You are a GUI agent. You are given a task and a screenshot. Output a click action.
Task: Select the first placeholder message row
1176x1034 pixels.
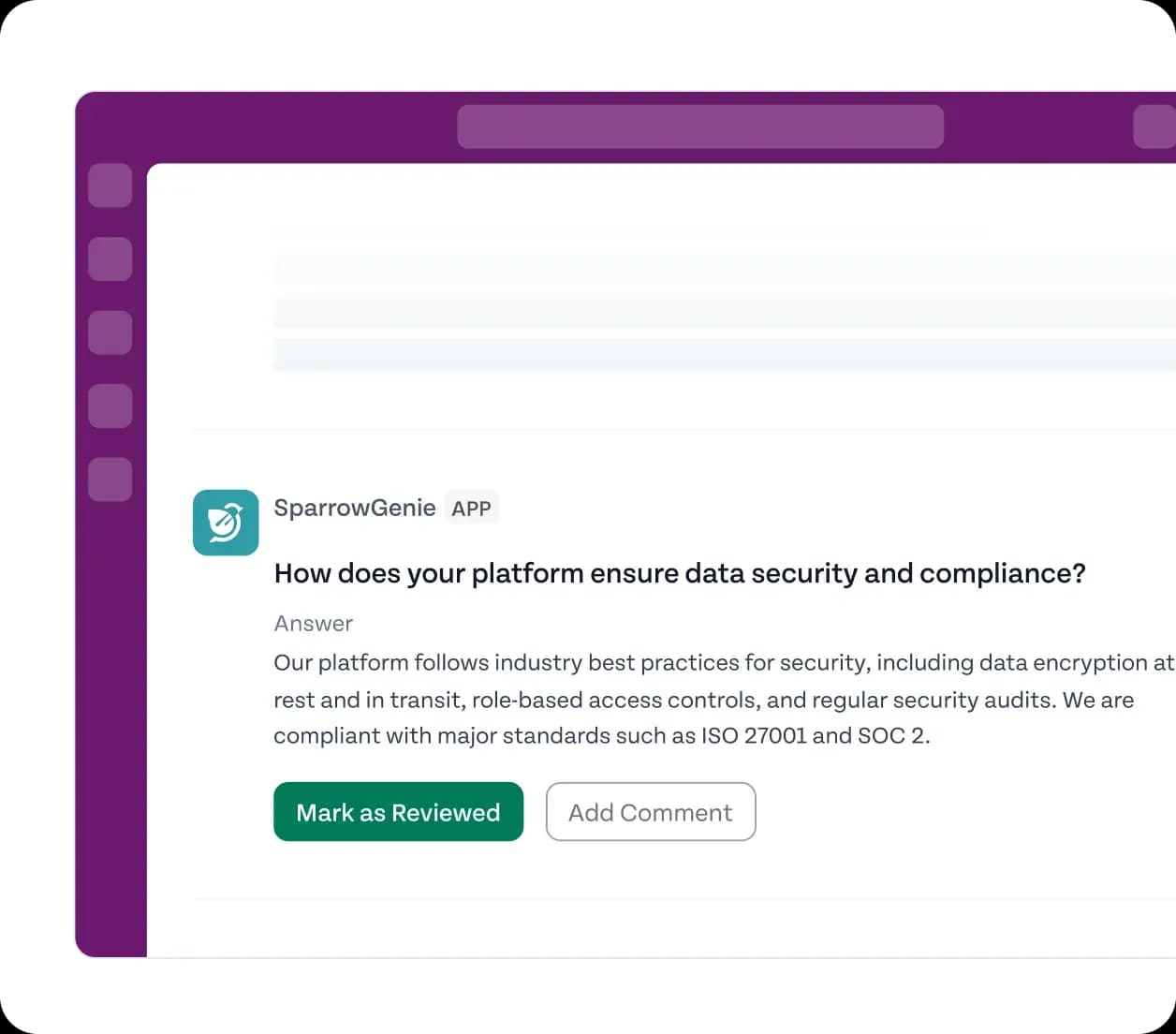tap(725, 270)
